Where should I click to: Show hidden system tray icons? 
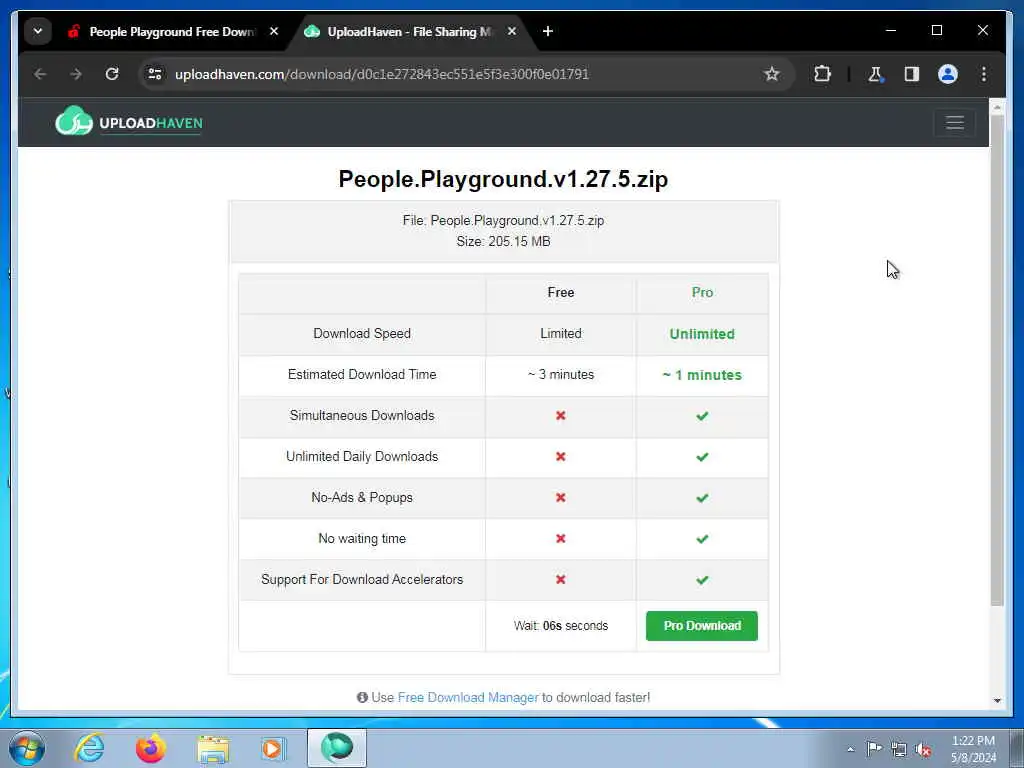pos(850,749)
